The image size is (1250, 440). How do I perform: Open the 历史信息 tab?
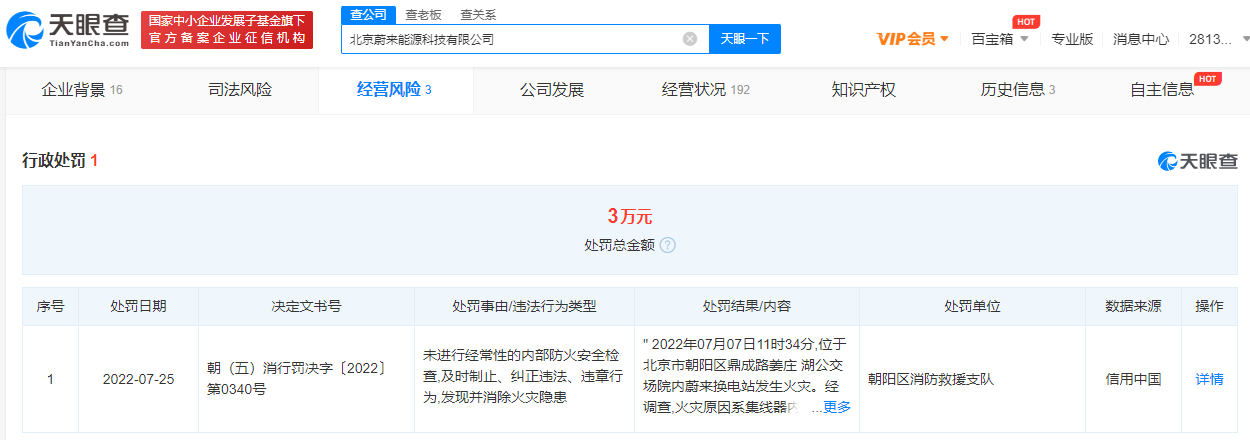[x=1018, y=90]
